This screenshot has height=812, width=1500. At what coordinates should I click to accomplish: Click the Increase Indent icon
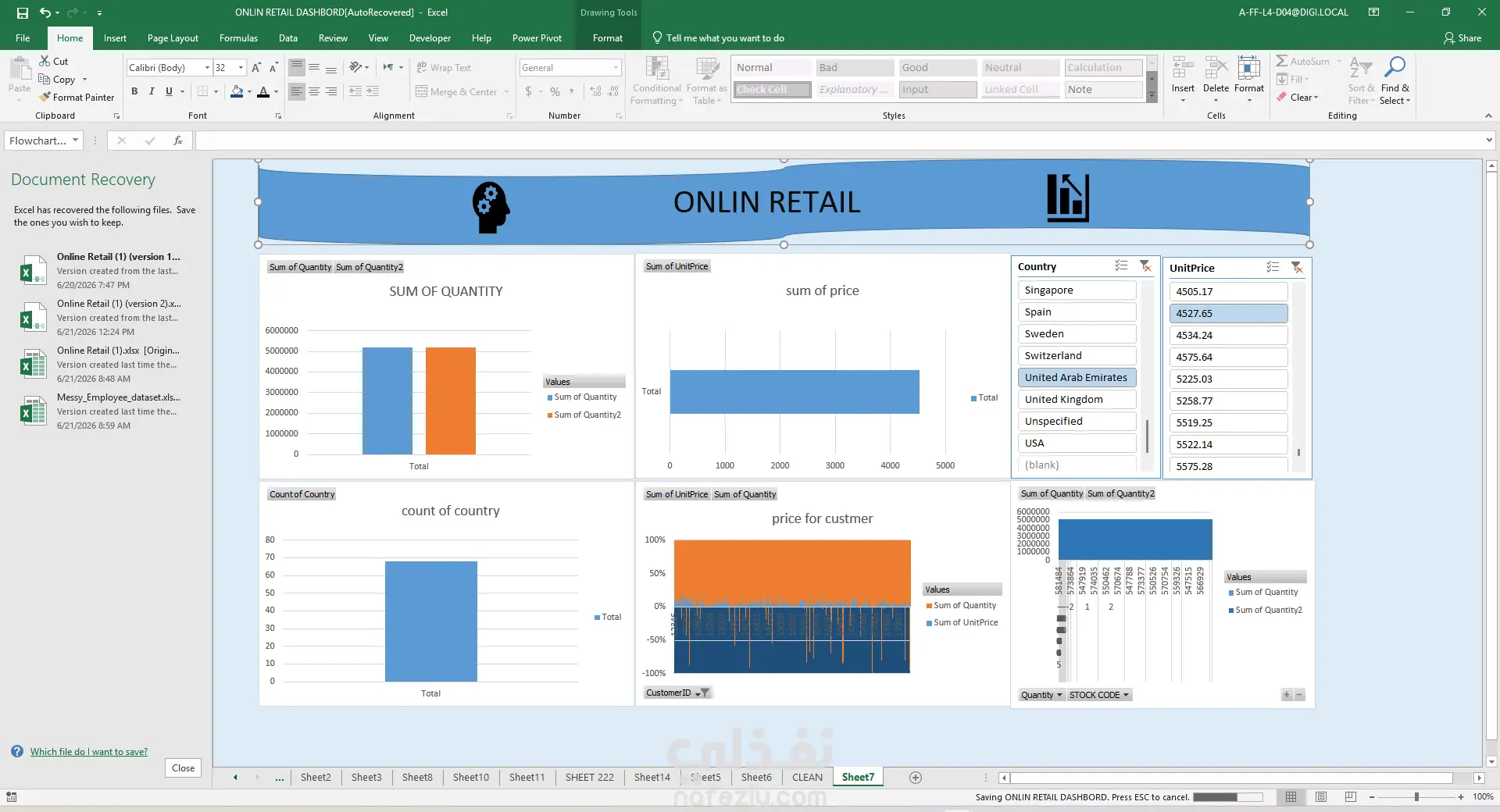pyautogui.click(x=373, y=91)
